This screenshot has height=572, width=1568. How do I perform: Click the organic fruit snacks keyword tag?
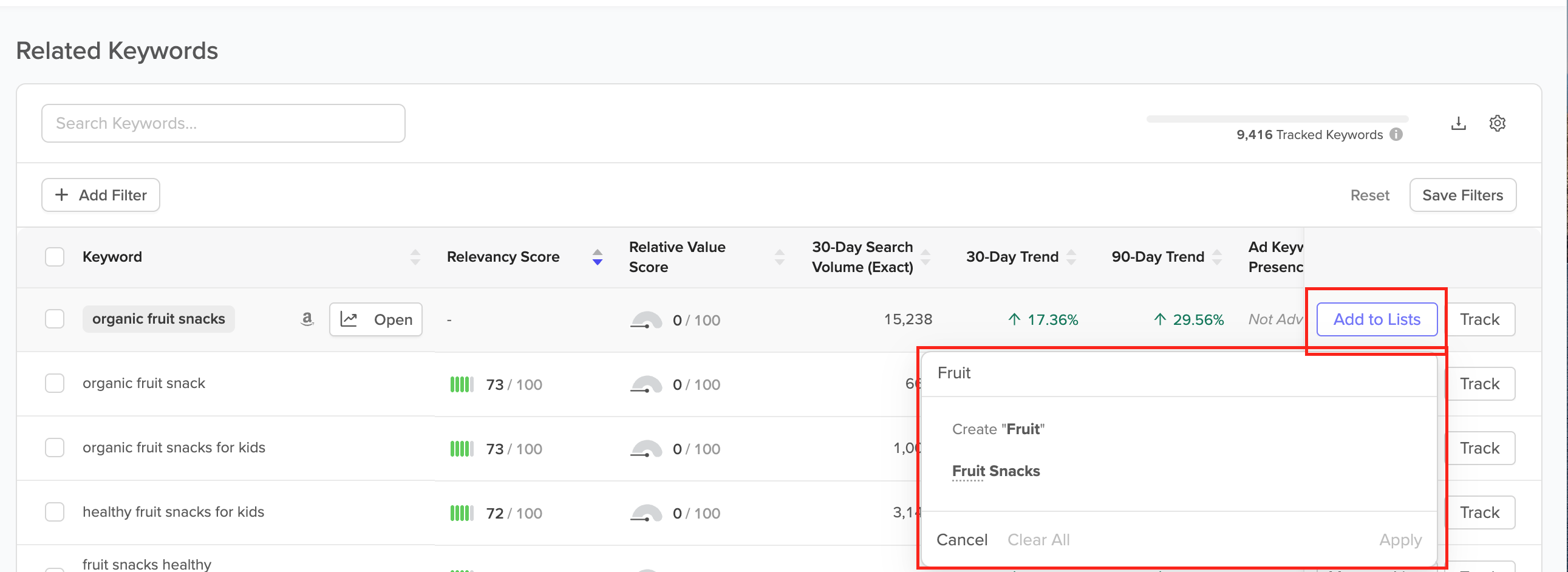[x=159, y=319]
